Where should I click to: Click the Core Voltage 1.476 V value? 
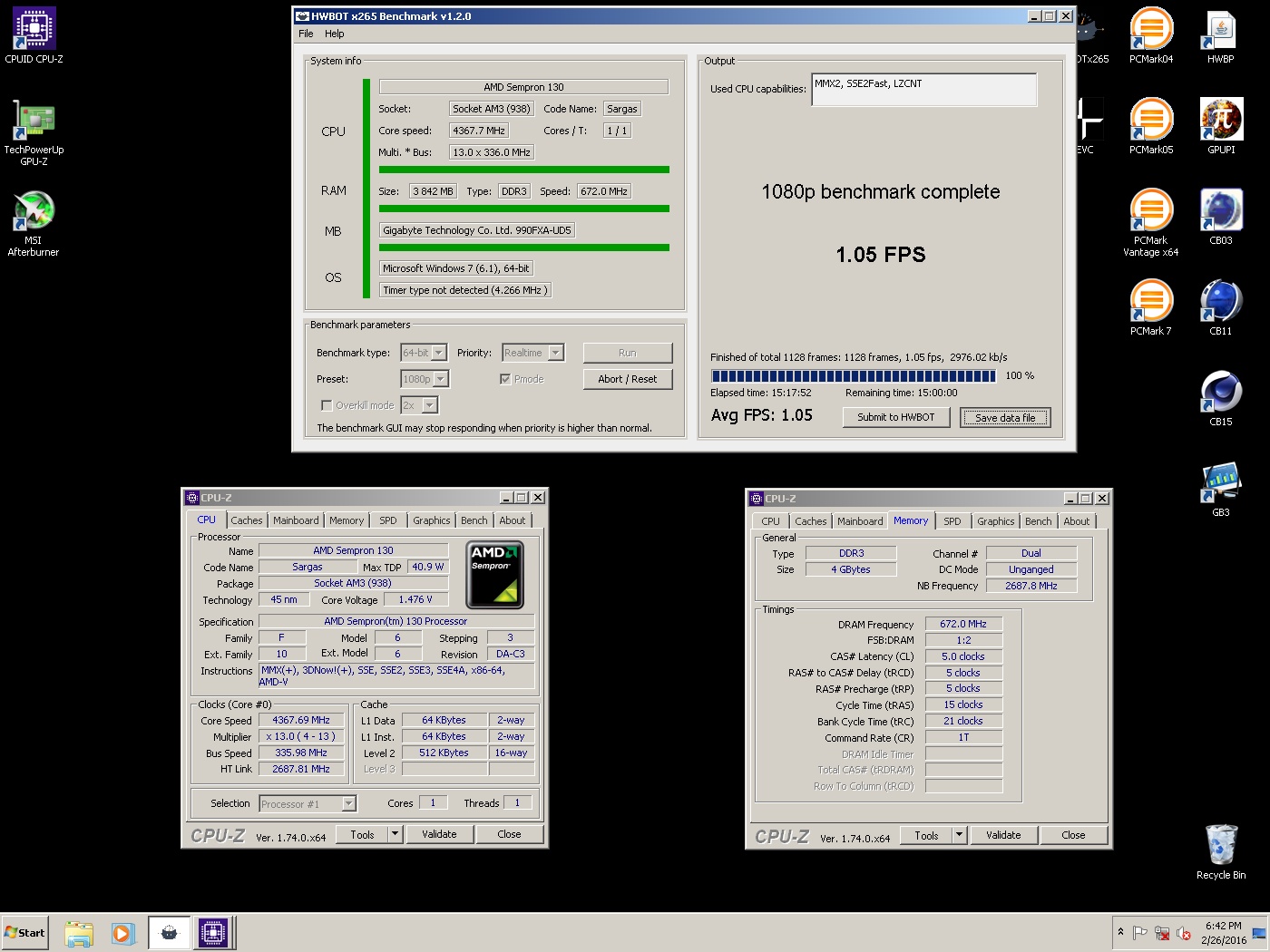coord(415,599)
